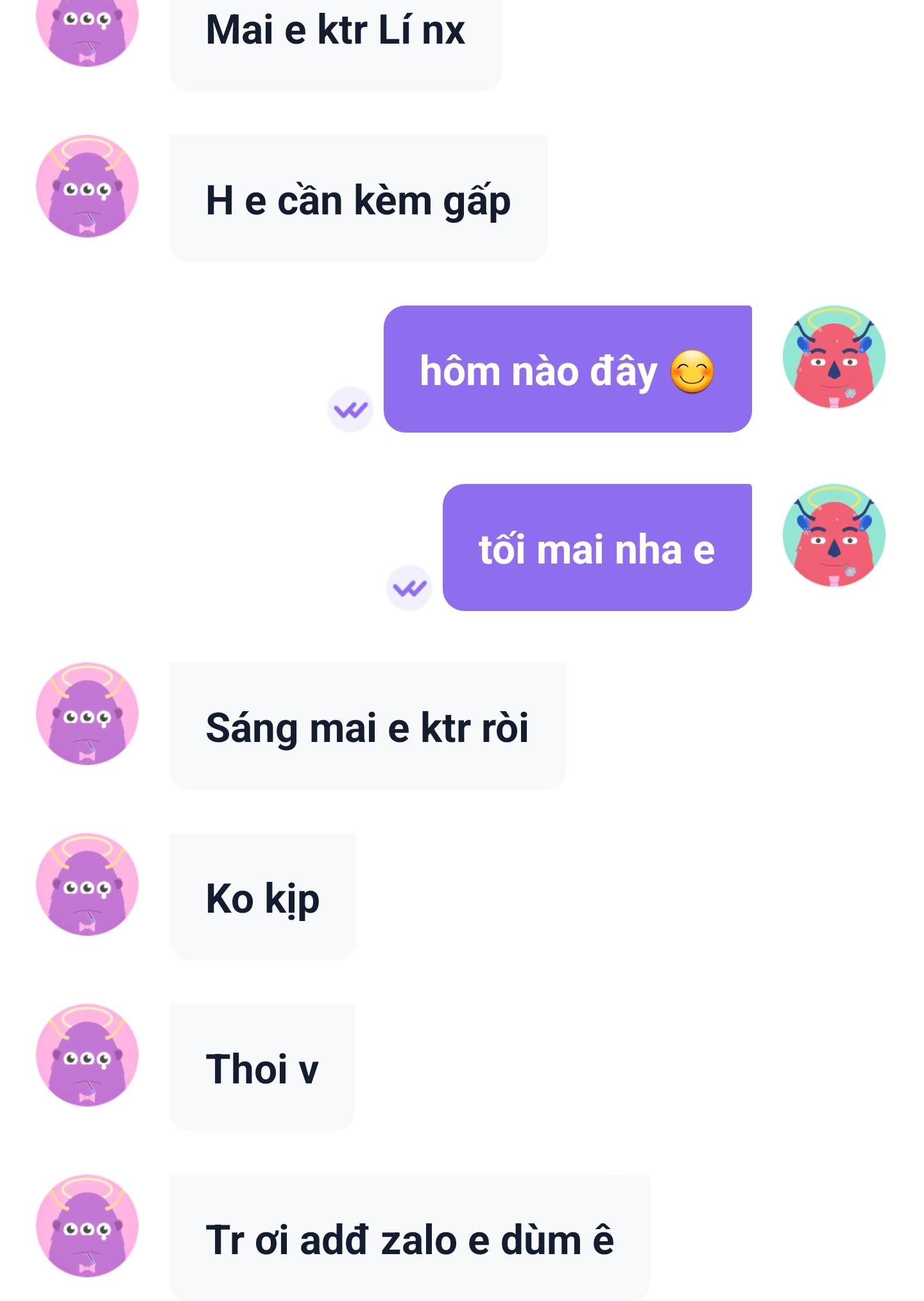Viewport: 924px width, 1301px height.
Task: Open the sender avatar beside "Thoi v"
Action: [87, 1055]
